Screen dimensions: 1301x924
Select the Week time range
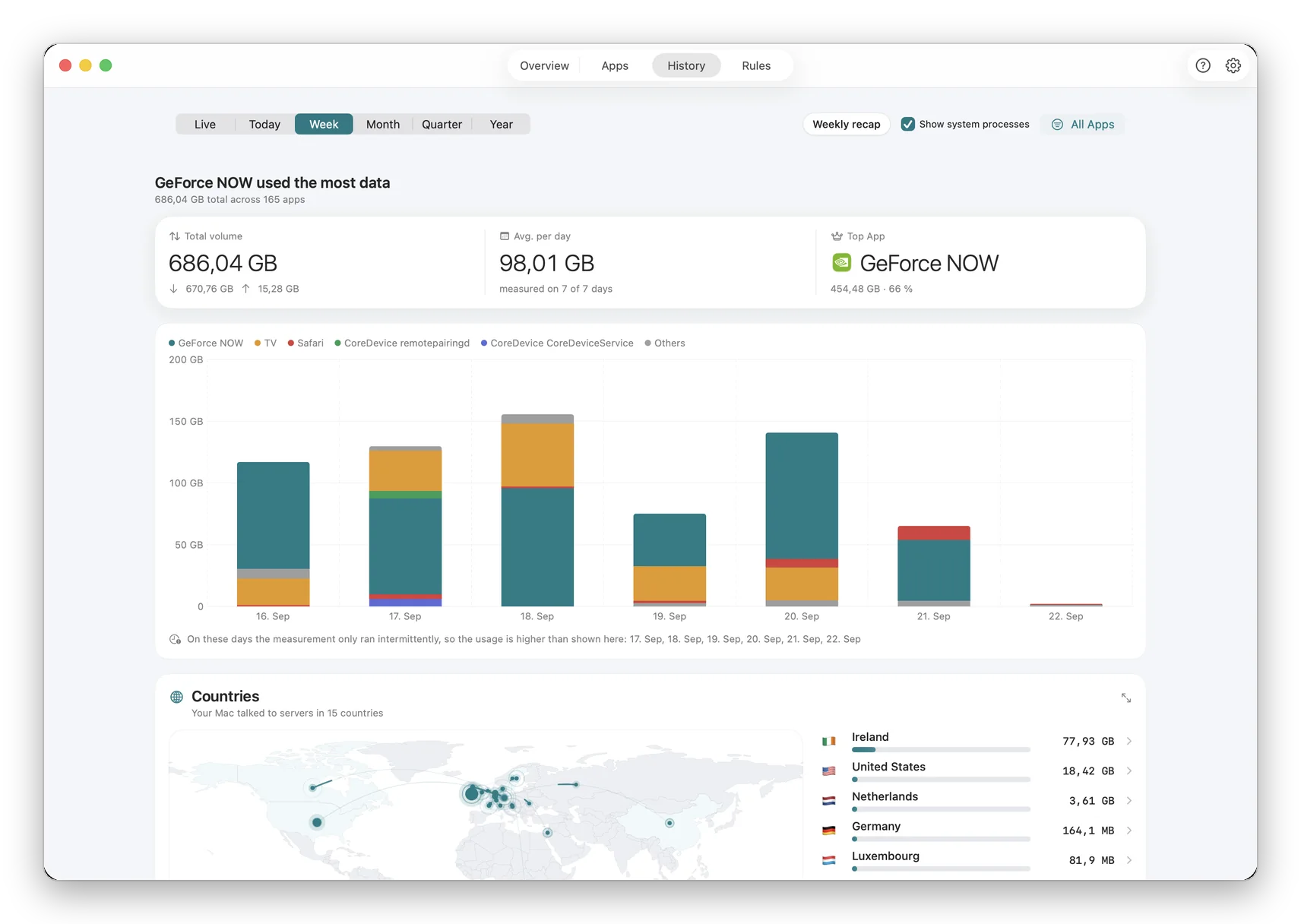pos(324,125)
